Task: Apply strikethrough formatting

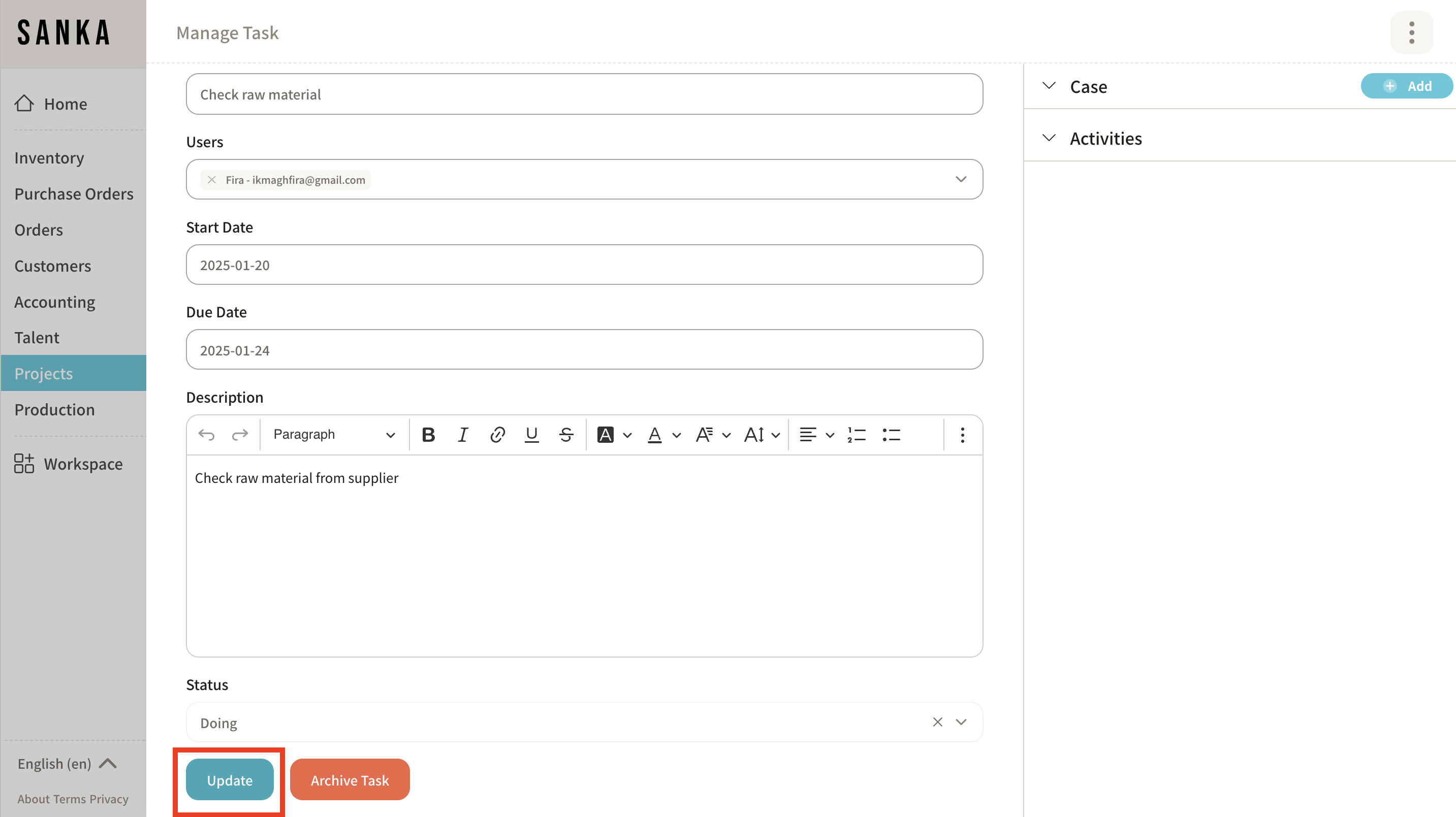Action: click(566, 435)
